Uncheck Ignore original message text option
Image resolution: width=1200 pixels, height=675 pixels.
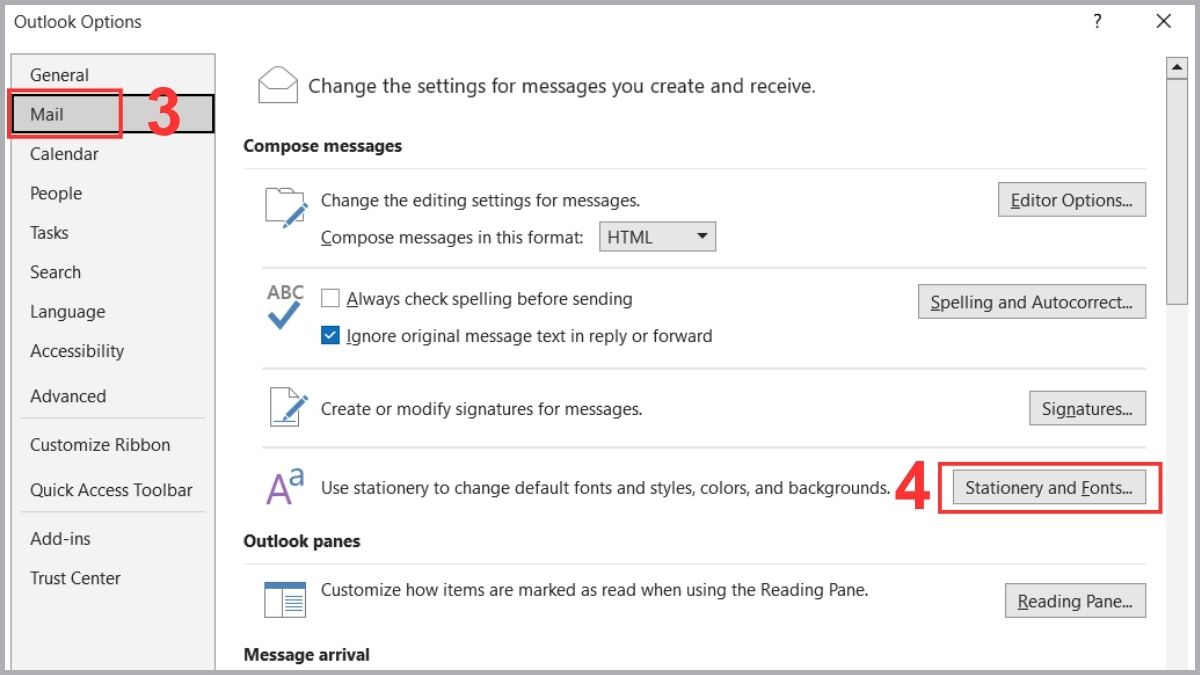(331, 336)
